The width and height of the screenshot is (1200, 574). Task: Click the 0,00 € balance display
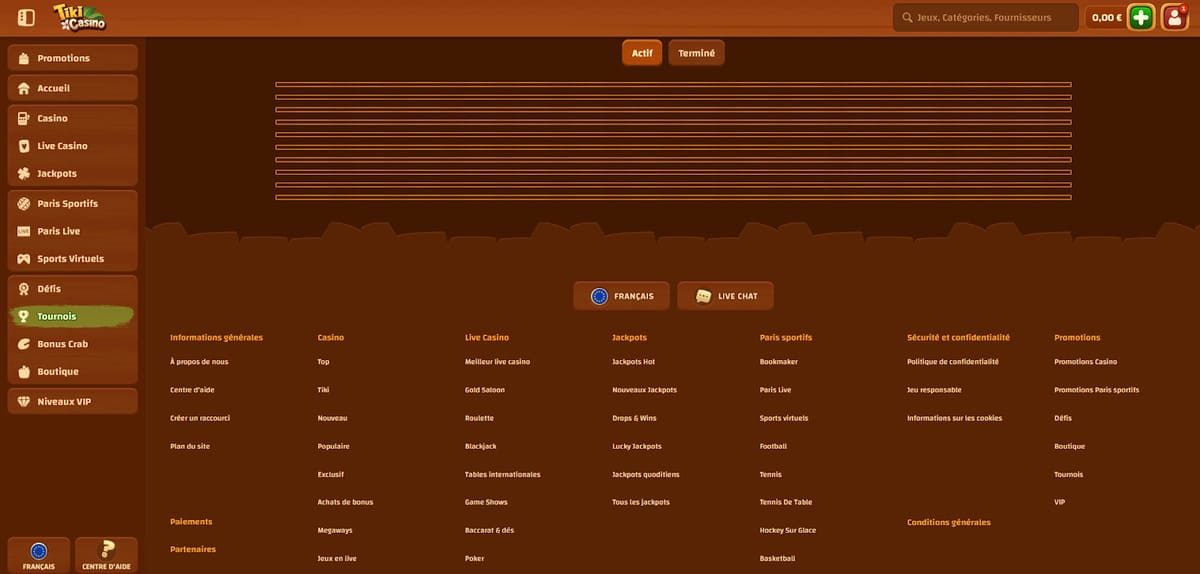tap(1106, 17)
